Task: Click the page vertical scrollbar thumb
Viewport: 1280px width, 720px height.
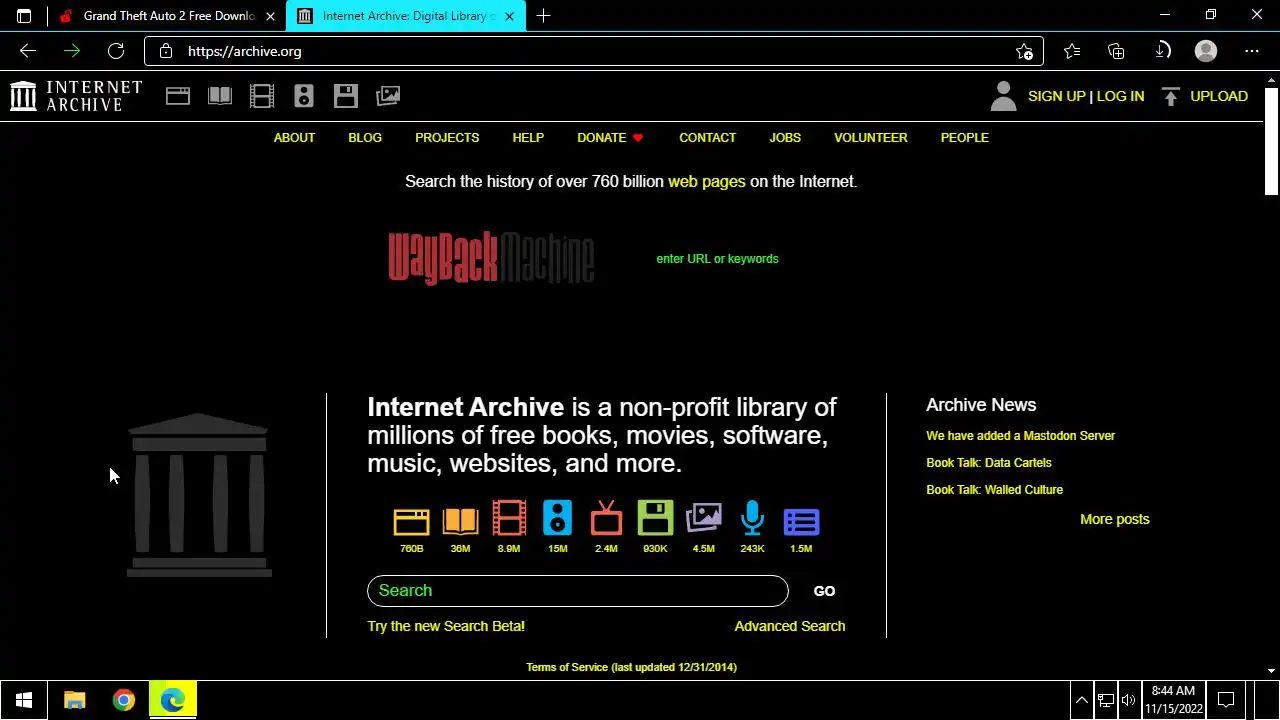Action: click(1272, 141)
